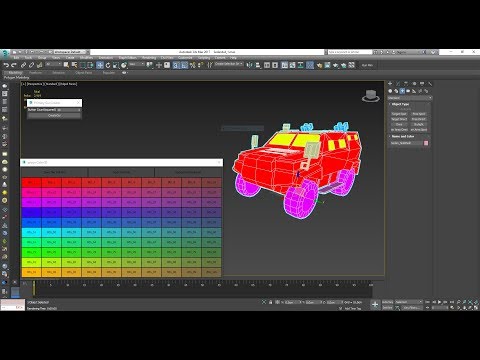Viewport: 480px width, 360px height.
Task: Select Cameras category in Create panel
Action: coord(408,91)
